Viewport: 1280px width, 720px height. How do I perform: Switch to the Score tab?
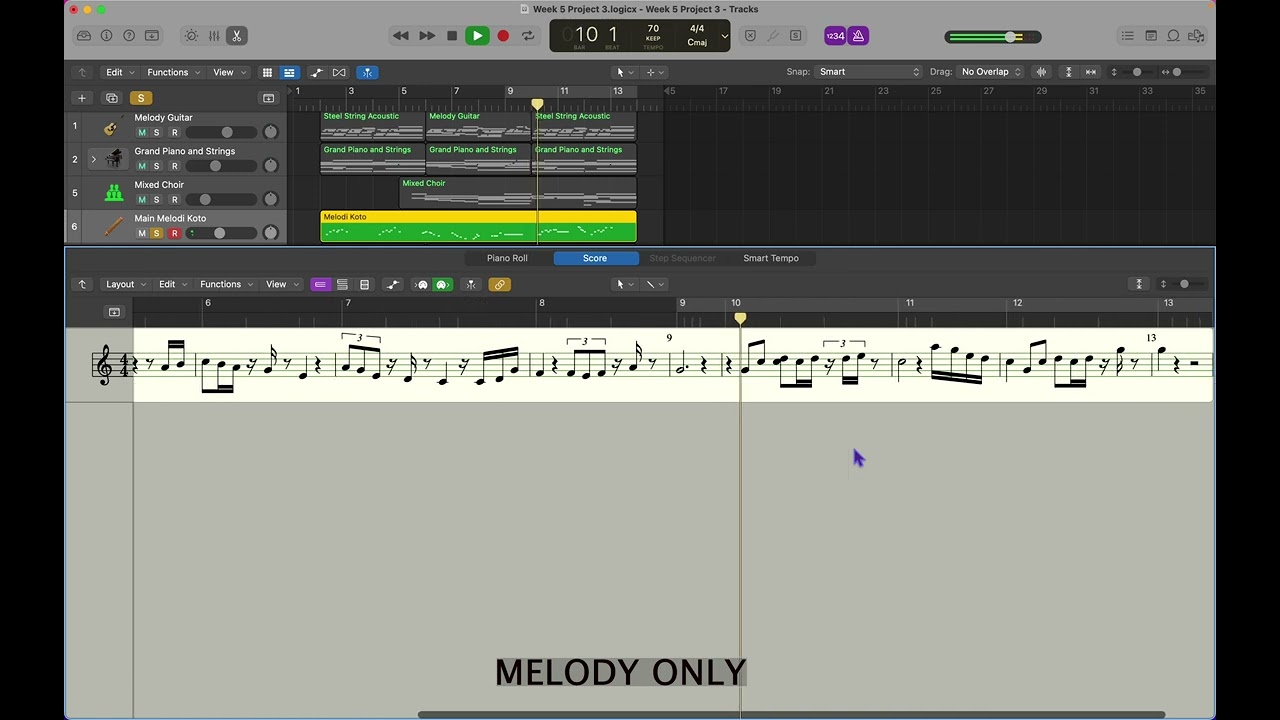pyautogui.click(x=595, y=258)
